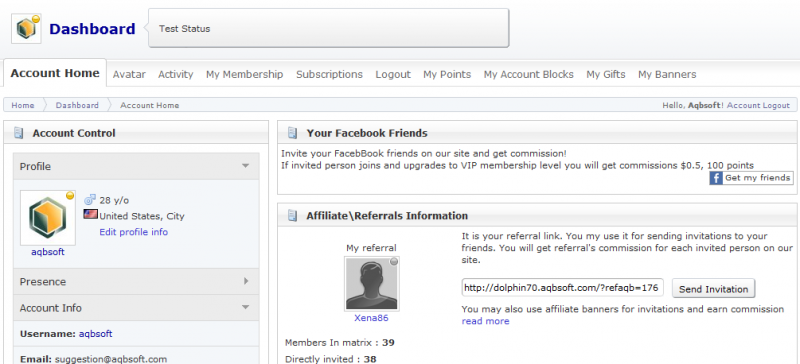Click the Affiliate\Referrals Information panel icon
This screenshot has height=364, width=800.
pyautogui.click(x=292, y=215)
